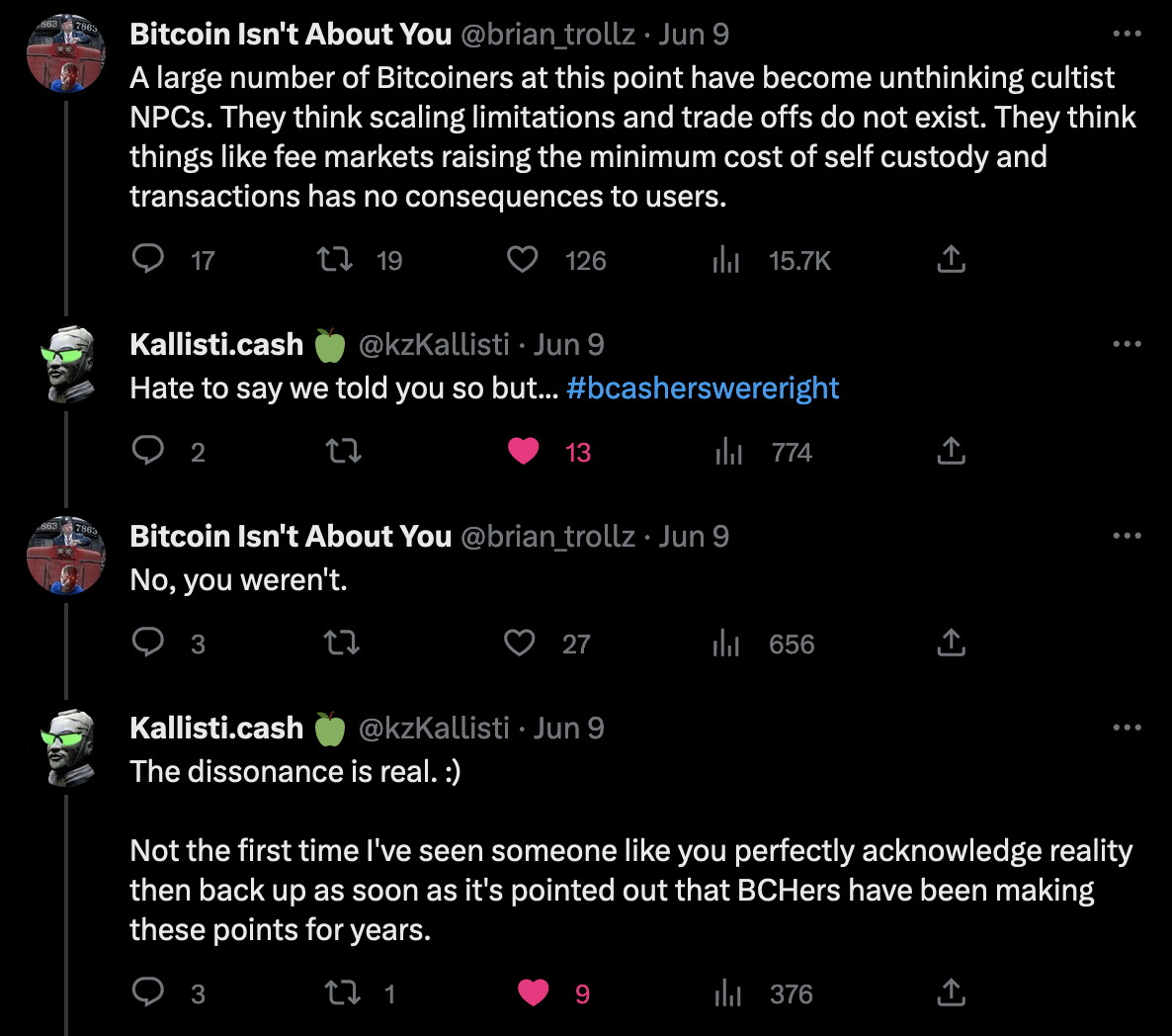Open the @brian_trollz handle on the first tweet

click(x=547, y=34)
